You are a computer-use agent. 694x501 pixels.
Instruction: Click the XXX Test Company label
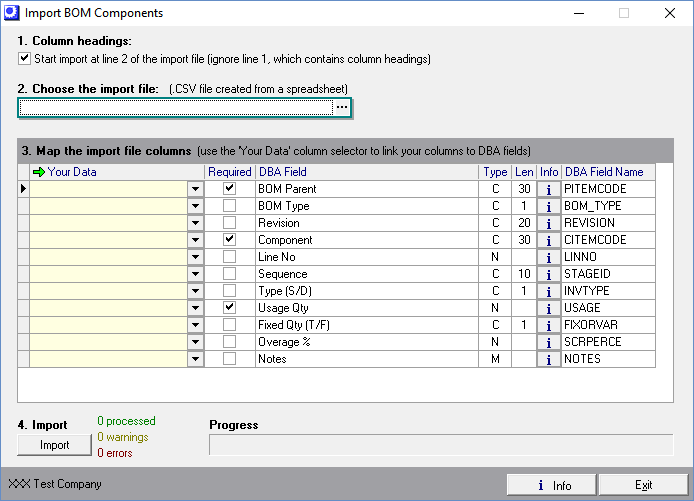(x=55, y=484)
